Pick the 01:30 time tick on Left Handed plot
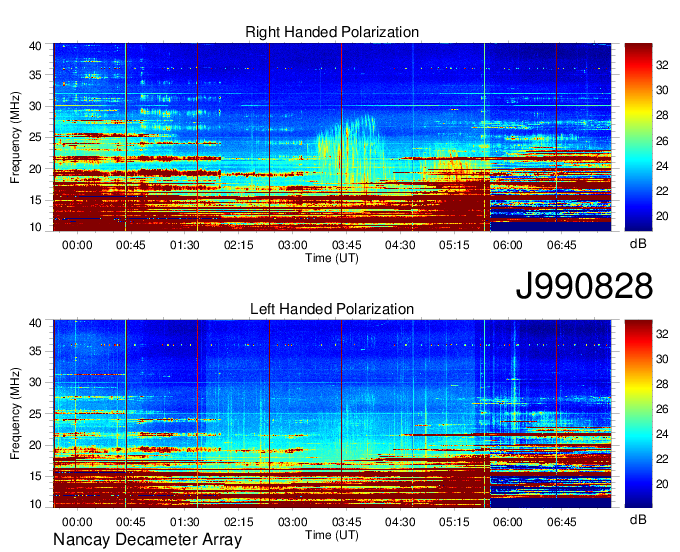The width and height of the screenshot is (680, 552). [185, 522]
